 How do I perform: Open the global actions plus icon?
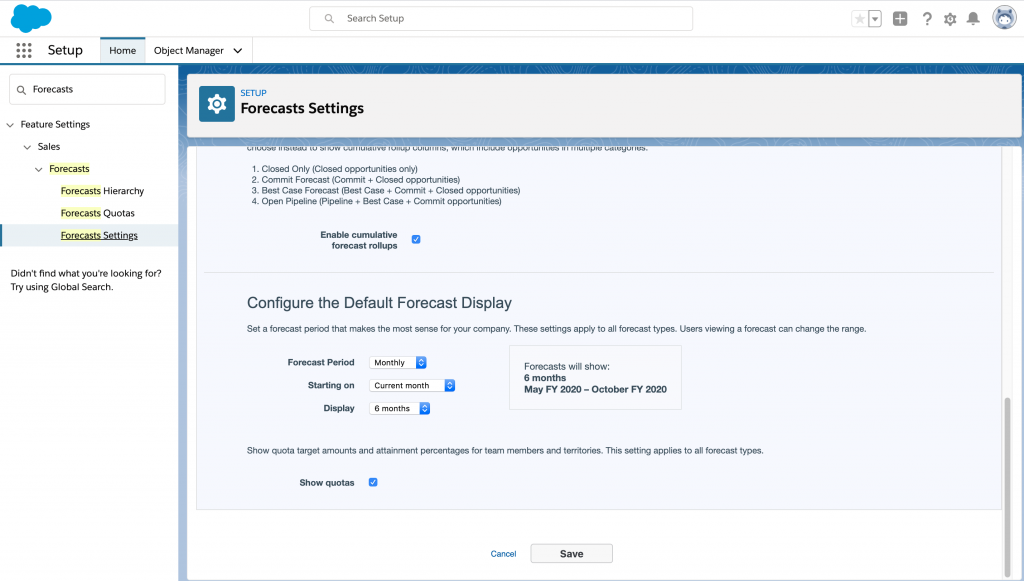(x=900, y=19)
